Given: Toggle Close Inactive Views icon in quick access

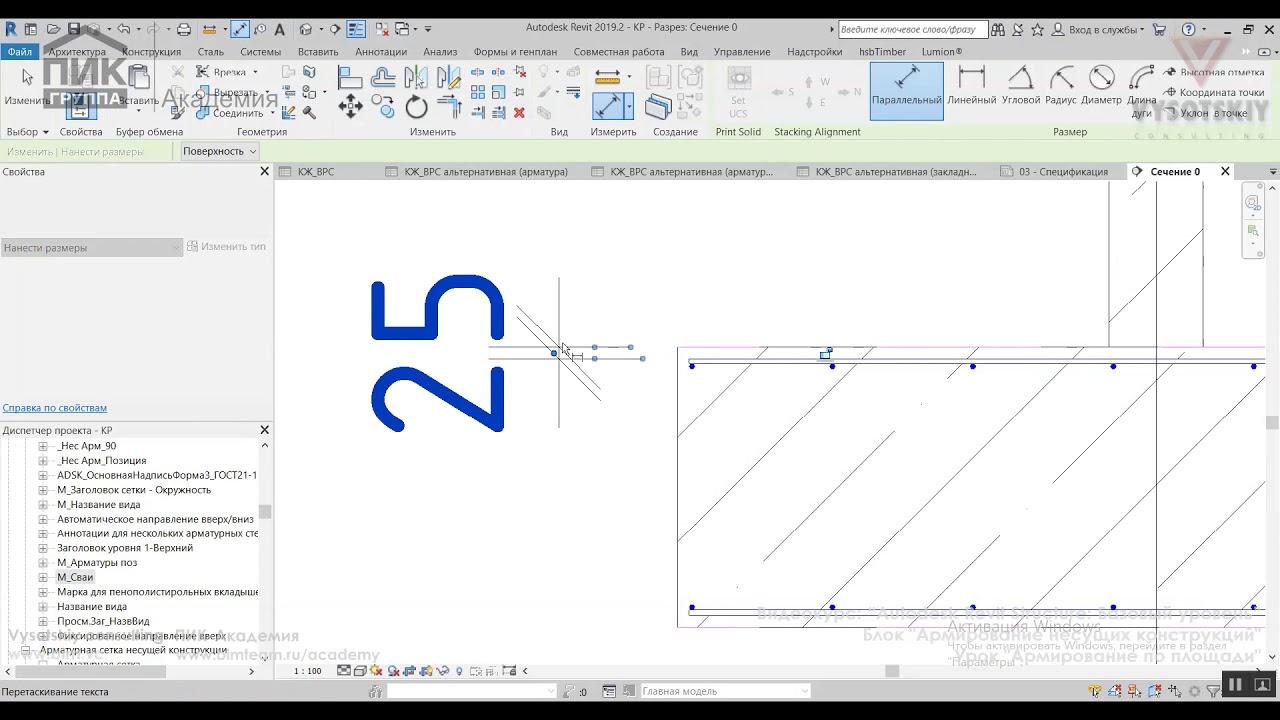Looking at the screenshot, I should pyautogui.click(x=381, y=29).
